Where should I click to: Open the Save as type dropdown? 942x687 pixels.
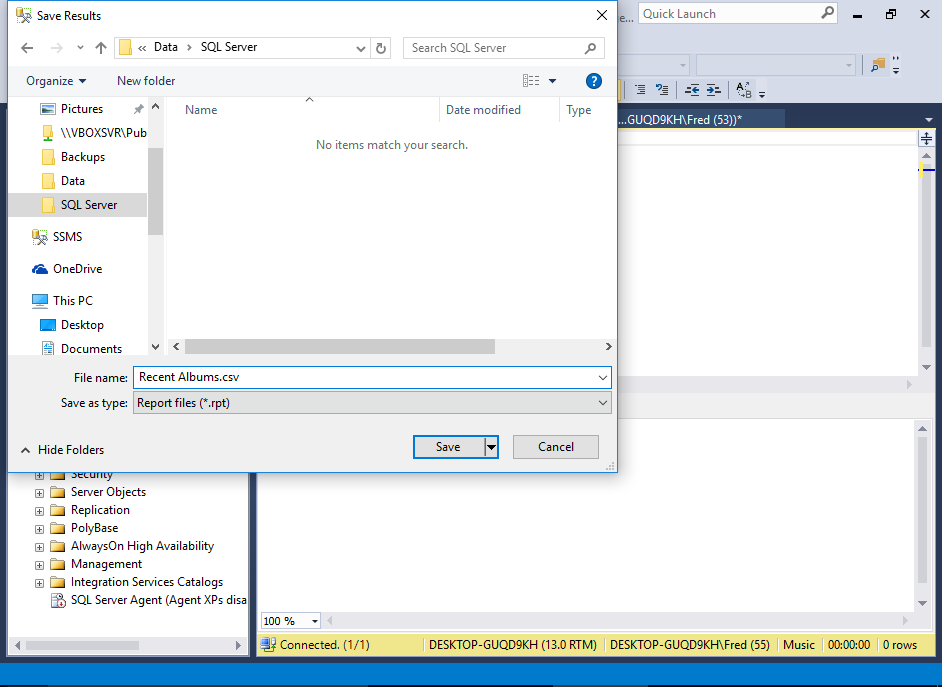click(371, 403)
